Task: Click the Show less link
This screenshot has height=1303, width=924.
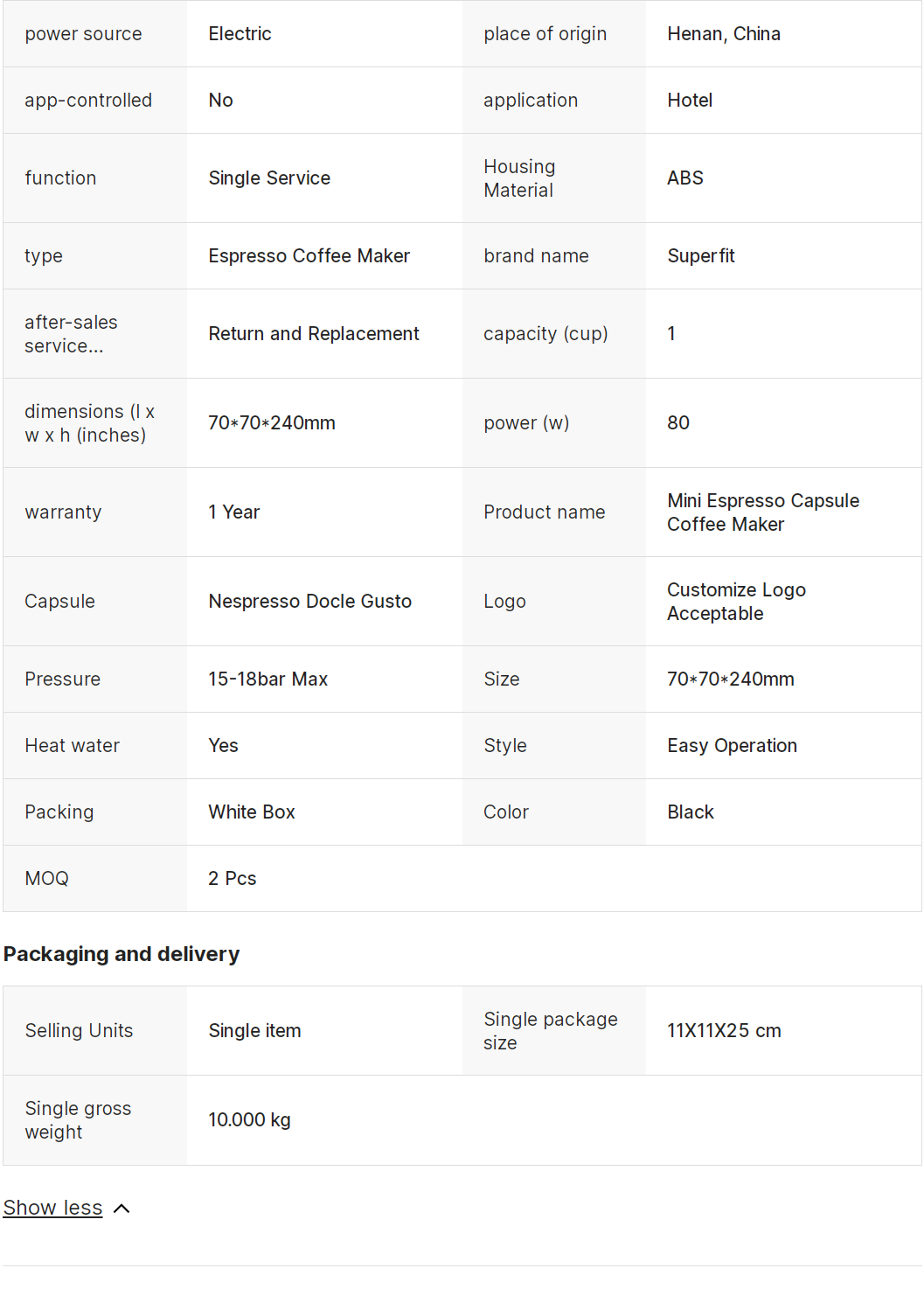Action: (x=52, y=1208)
